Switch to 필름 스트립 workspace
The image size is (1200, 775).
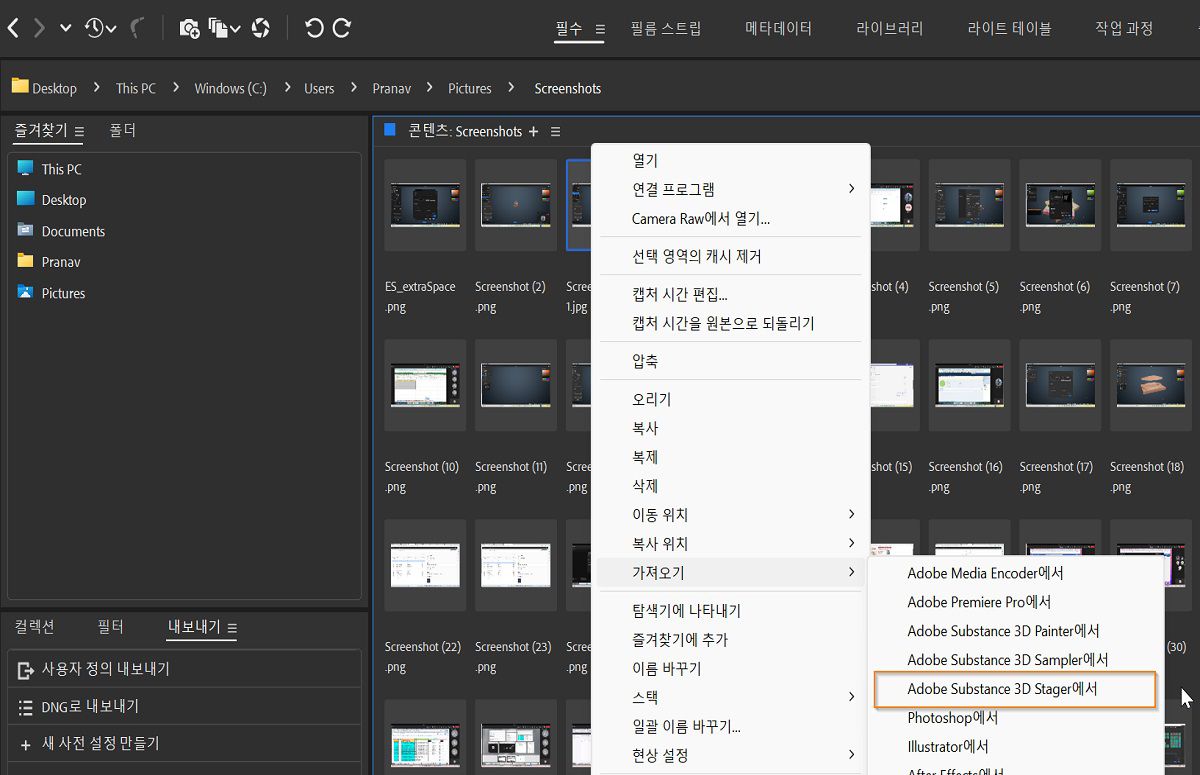pos(666,28)
